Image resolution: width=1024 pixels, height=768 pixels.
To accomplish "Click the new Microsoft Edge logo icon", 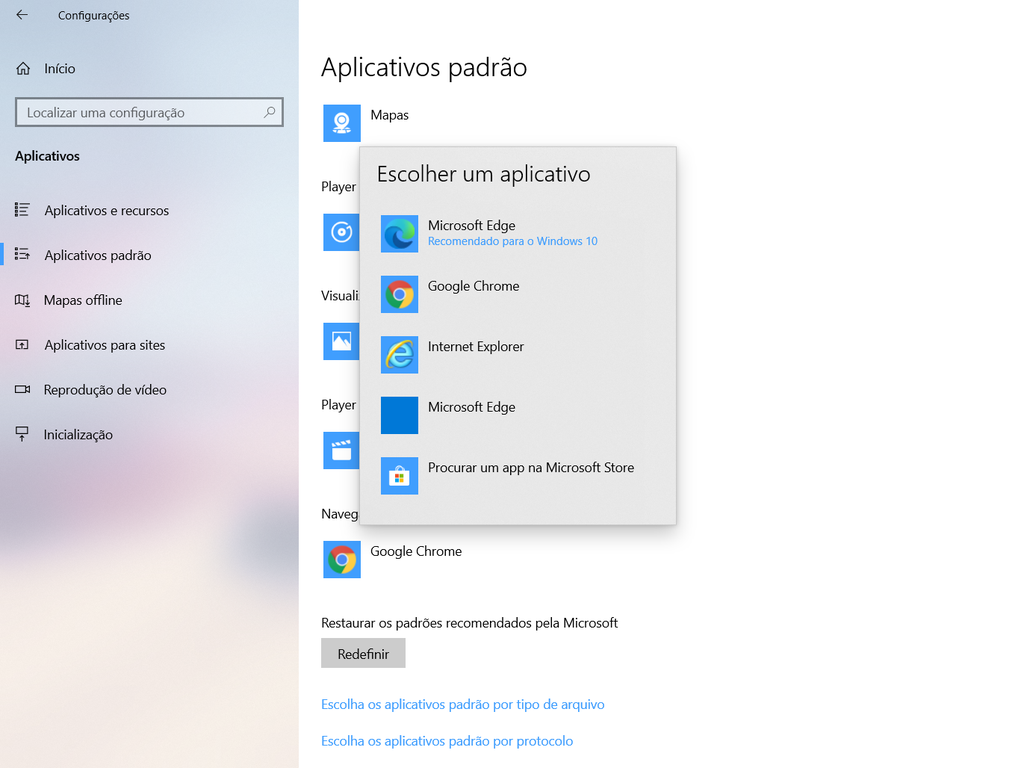I will [399, 234].
